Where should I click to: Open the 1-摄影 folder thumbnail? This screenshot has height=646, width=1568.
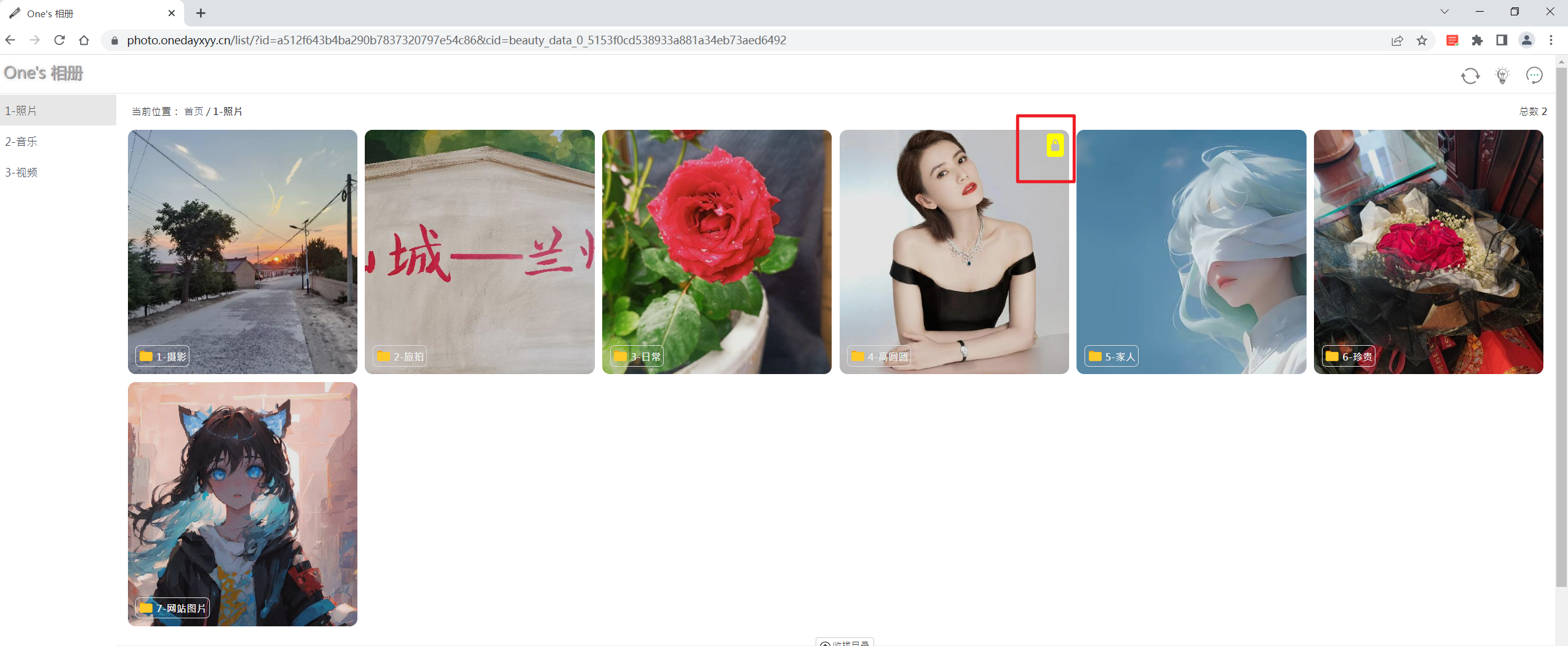[x=242, y=252]
